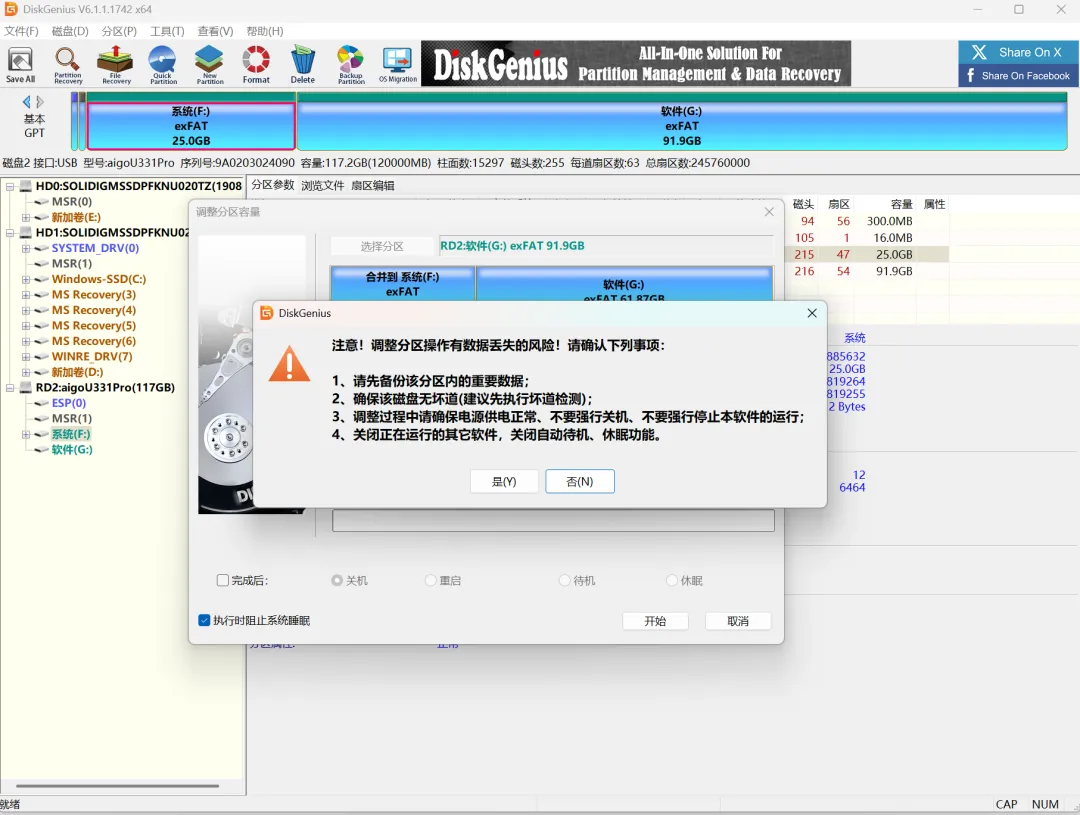Screen dimensions: 1080x815
Task: Click the tree panel horizontal scrollbar
Action: click(x=117, y=785)
